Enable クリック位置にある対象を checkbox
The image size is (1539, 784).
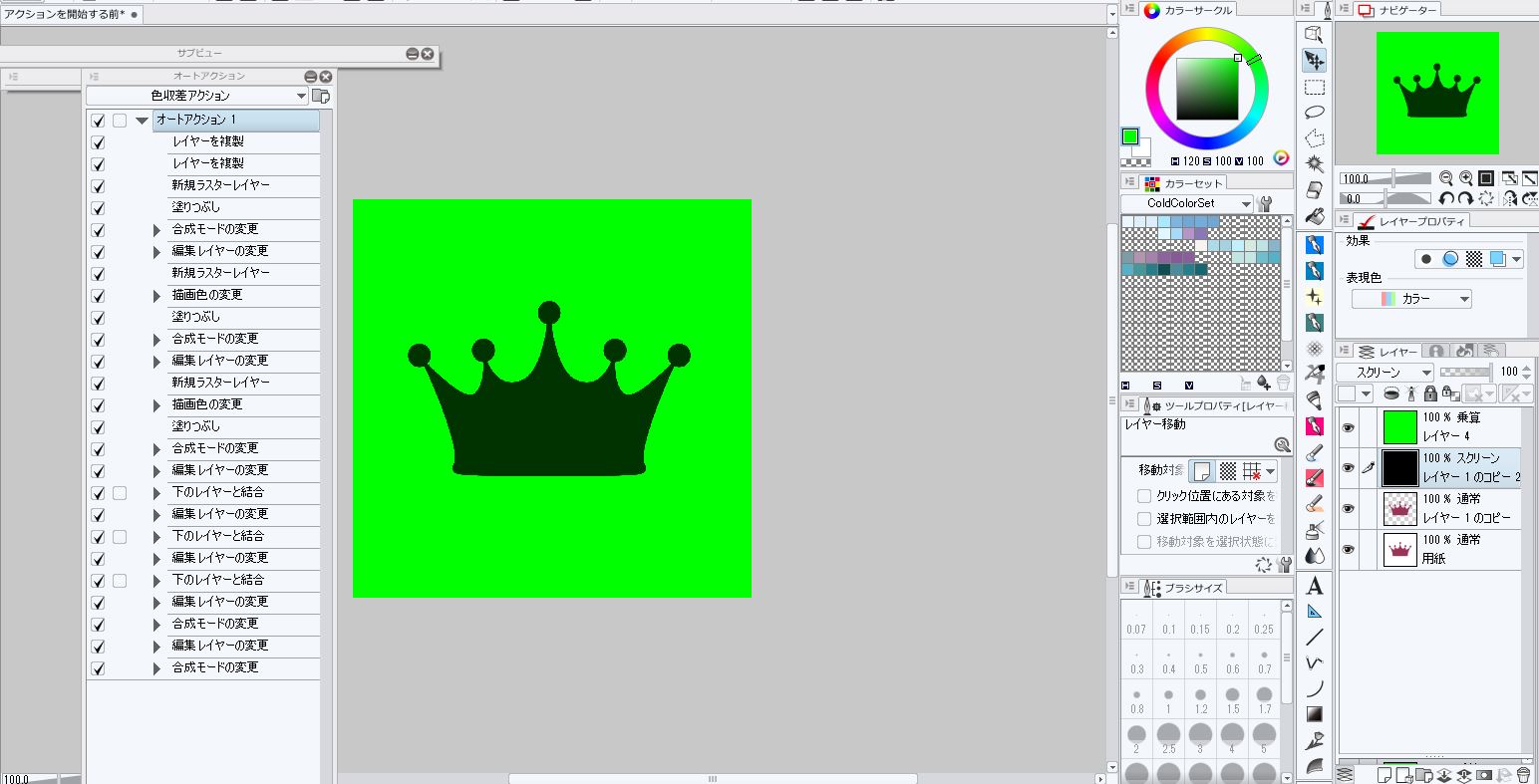[1144, 495]
